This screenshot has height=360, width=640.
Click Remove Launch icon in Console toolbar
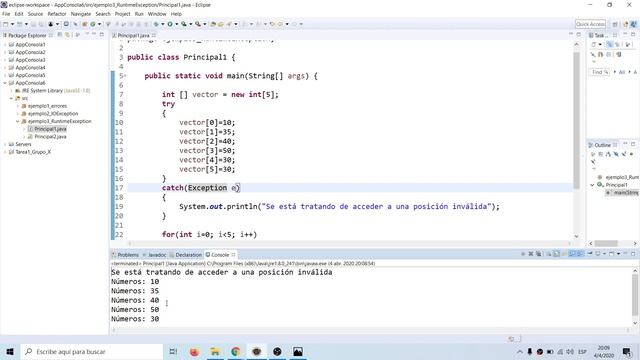click(531, 254)
